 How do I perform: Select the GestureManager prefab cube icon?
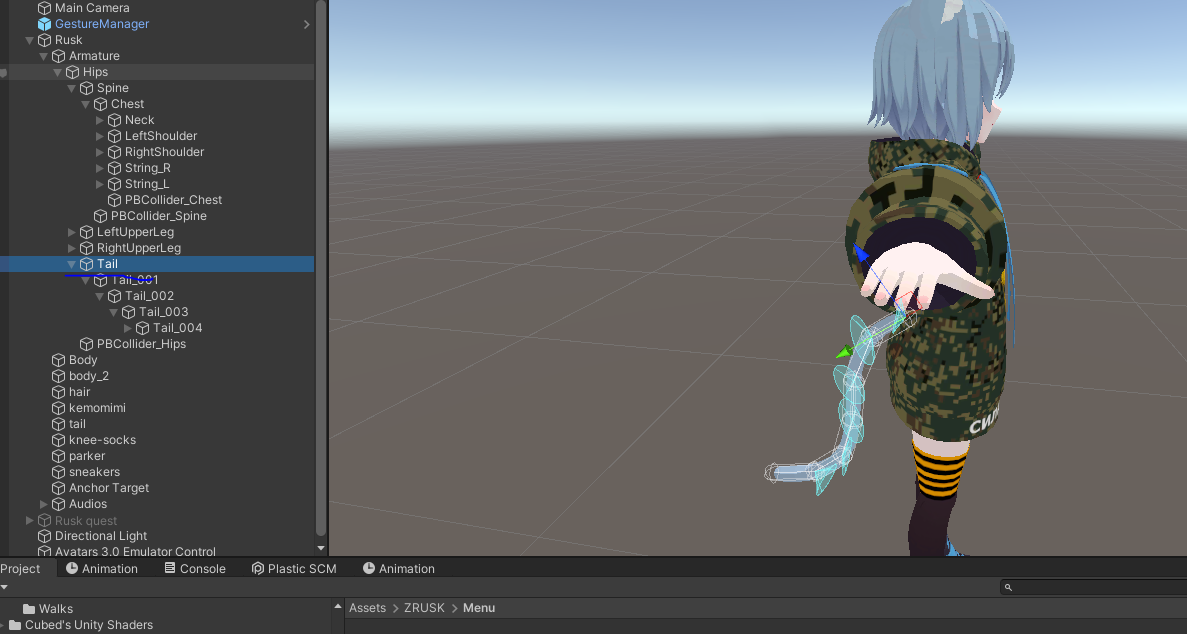click(x=45, y=23)
